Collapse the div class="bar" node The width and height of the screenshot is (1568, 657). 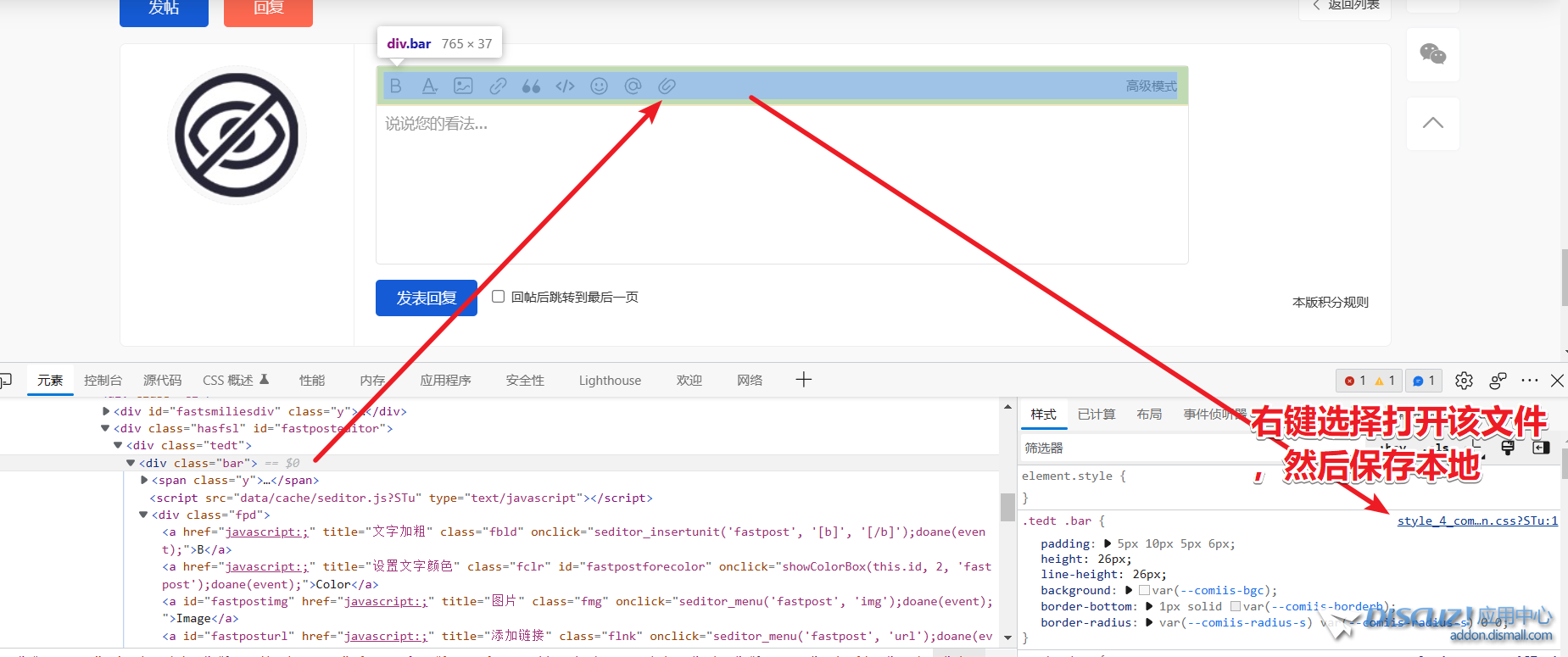coord(131,463)
